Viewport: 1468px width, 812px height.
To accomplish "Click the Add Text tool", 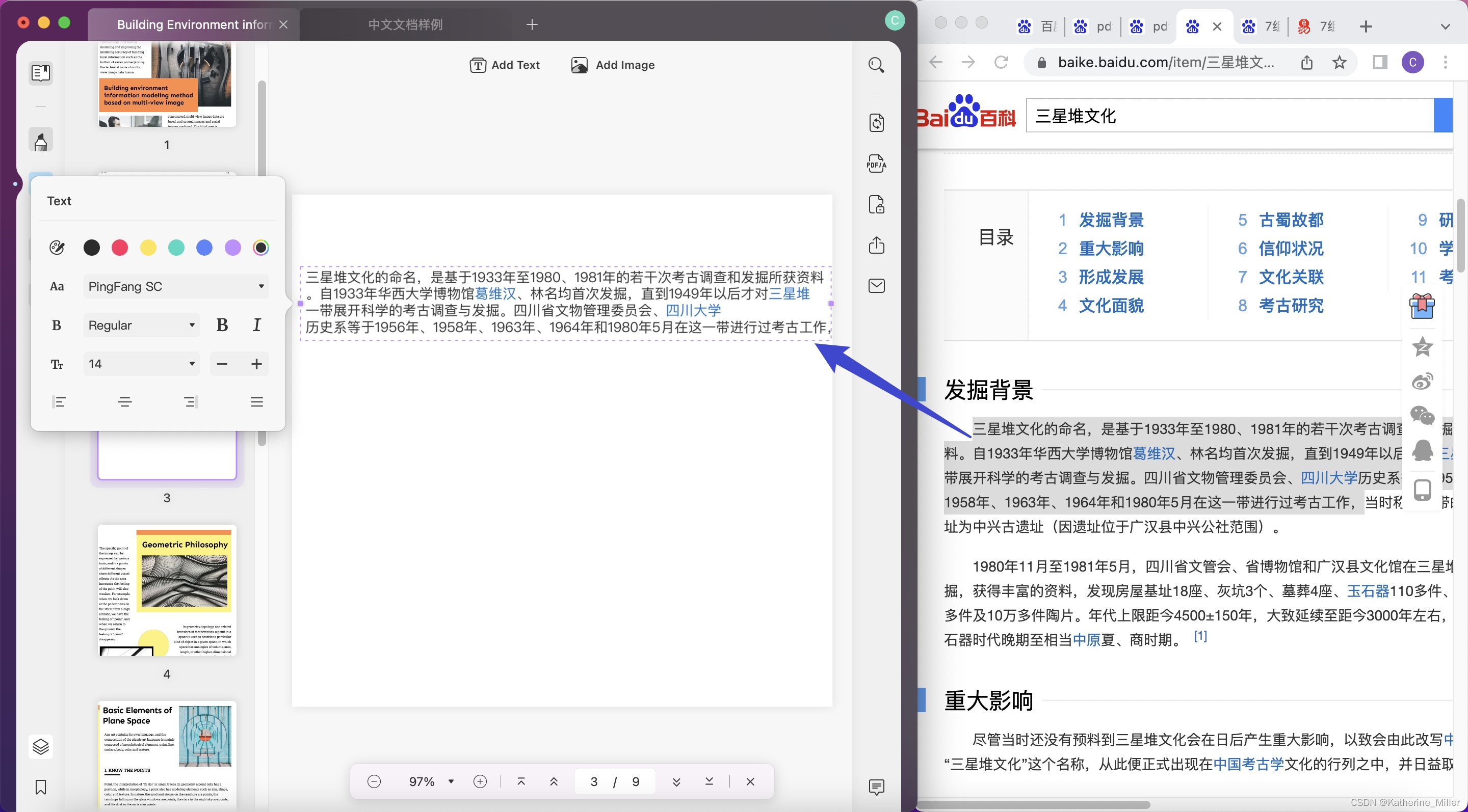I will click(505, 65).
